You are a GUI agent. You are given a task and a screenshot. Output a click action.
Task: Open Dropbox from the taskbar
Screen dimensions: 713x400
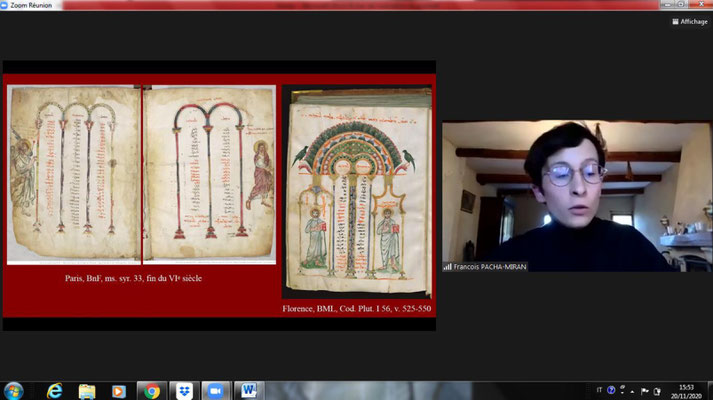coord(184,391)
